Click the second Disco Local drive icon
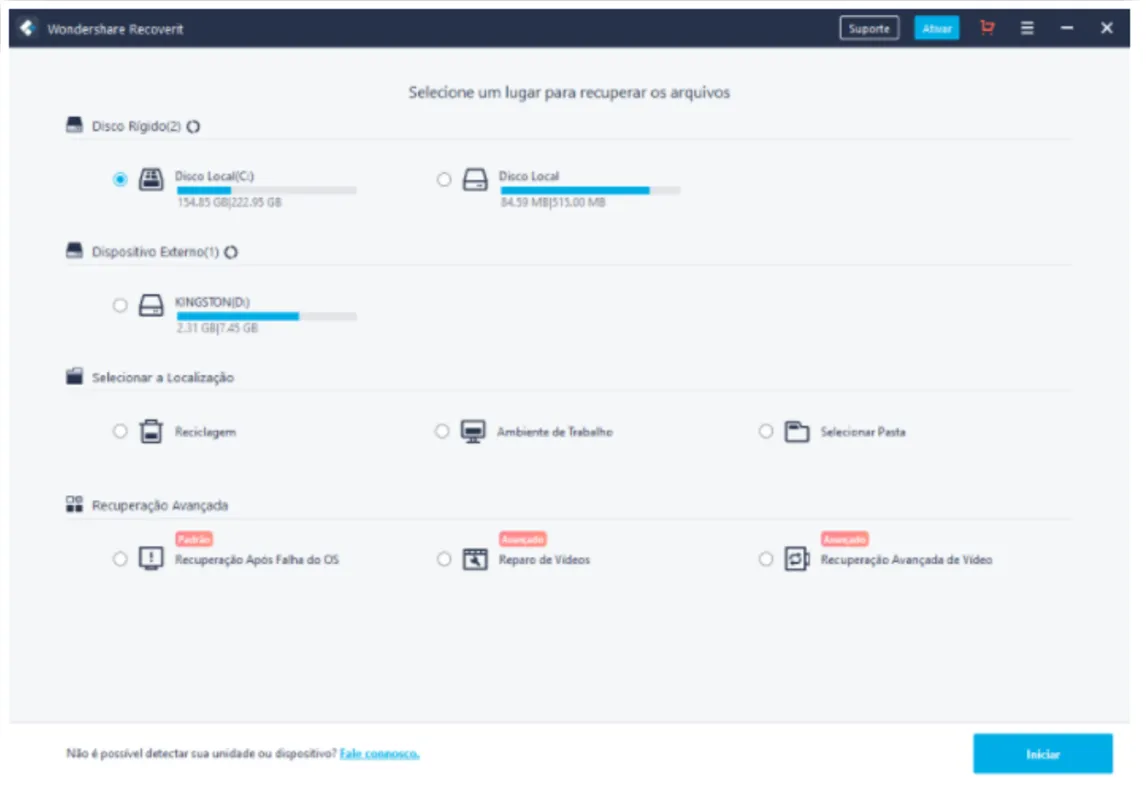This screenshot has height=800, width=1146. (475, 179)
